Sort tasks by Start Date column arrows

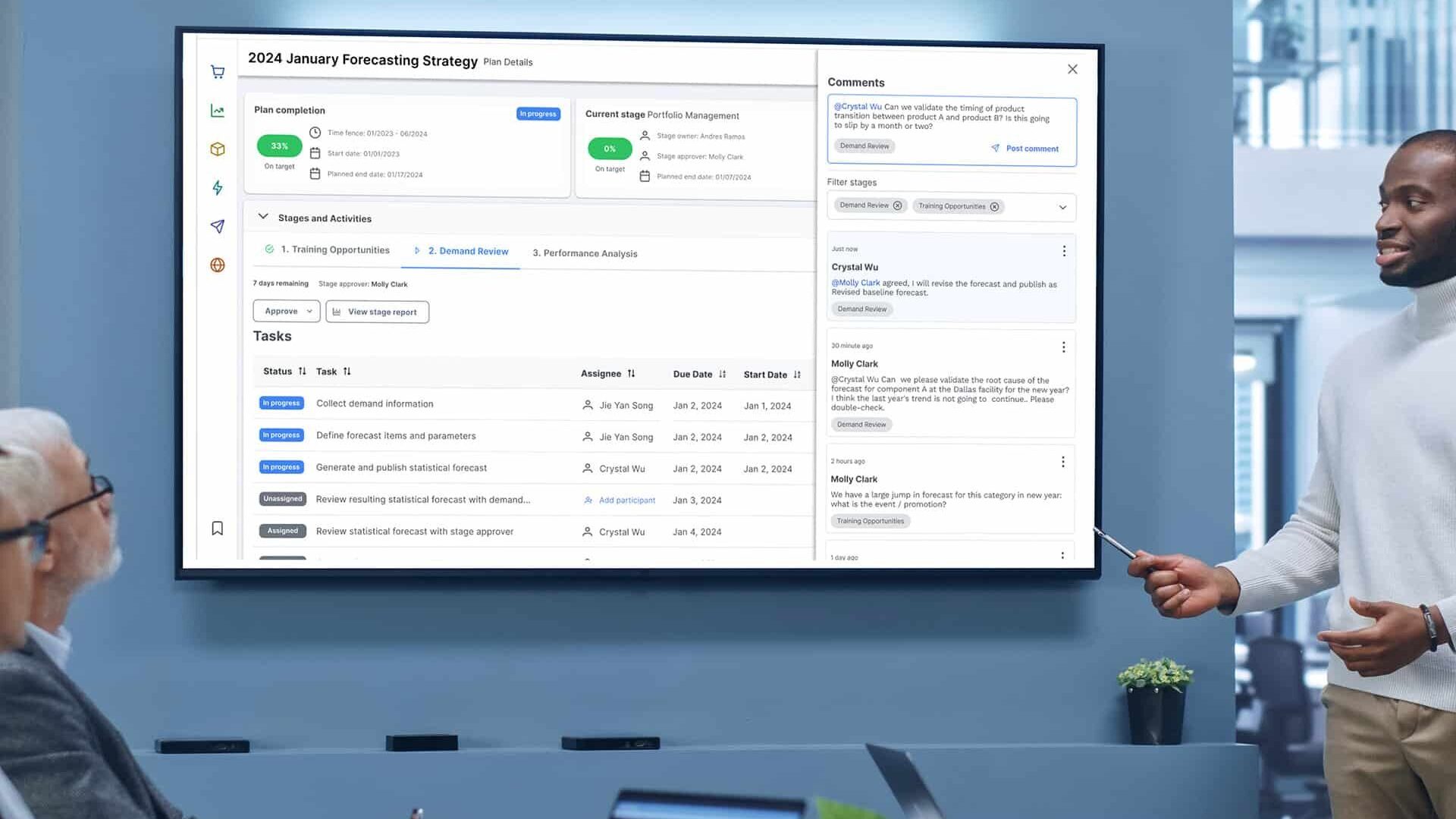[x=797, y=375]
